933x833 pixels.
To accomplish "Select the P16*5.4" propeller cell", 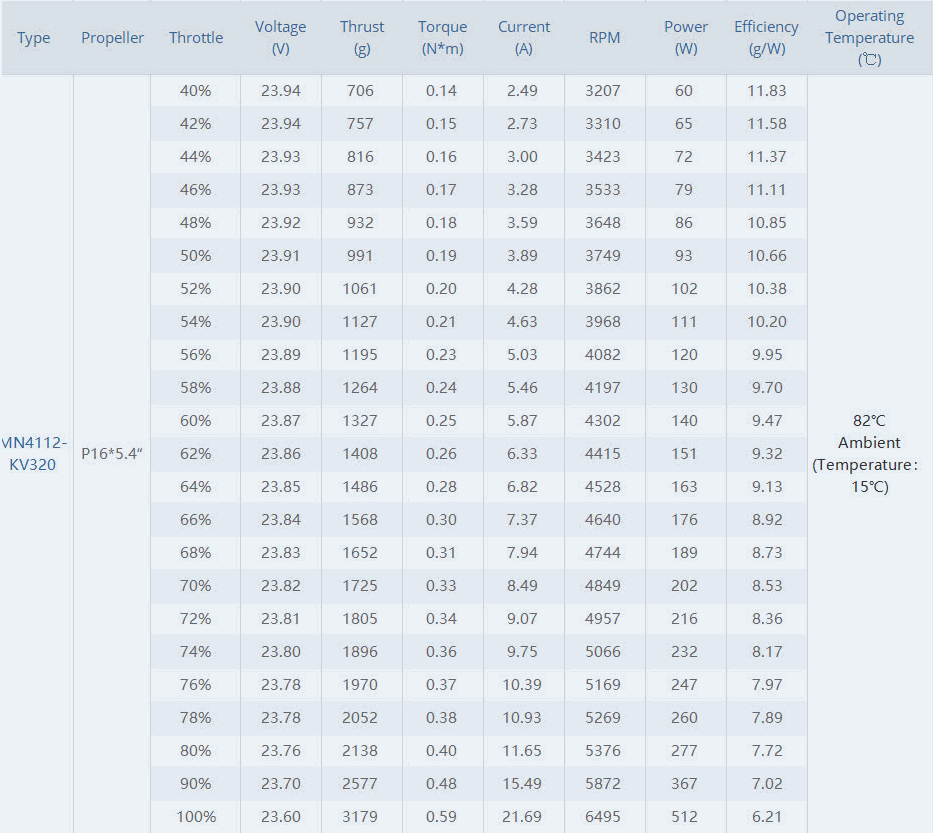I will [x=112, y=453].
